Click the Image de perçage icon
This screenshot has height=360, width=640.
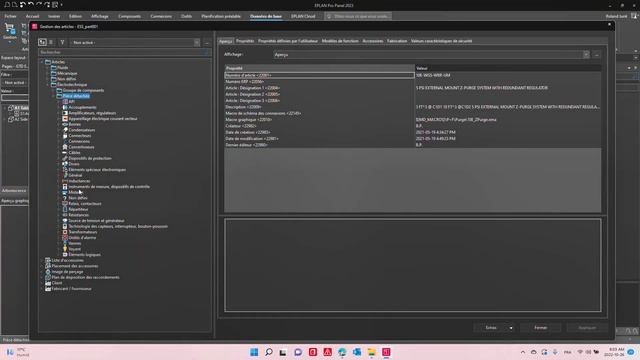[x=48, y=272]
